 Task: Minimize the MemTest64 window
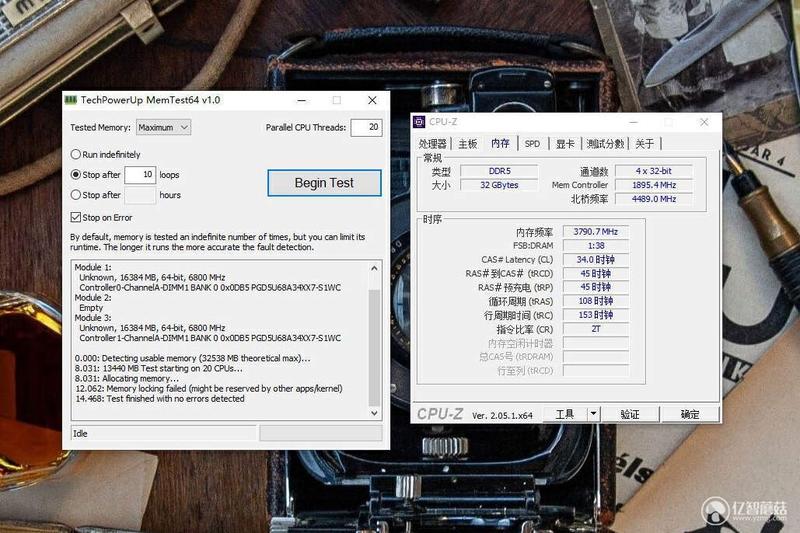[x=302, y=100]
